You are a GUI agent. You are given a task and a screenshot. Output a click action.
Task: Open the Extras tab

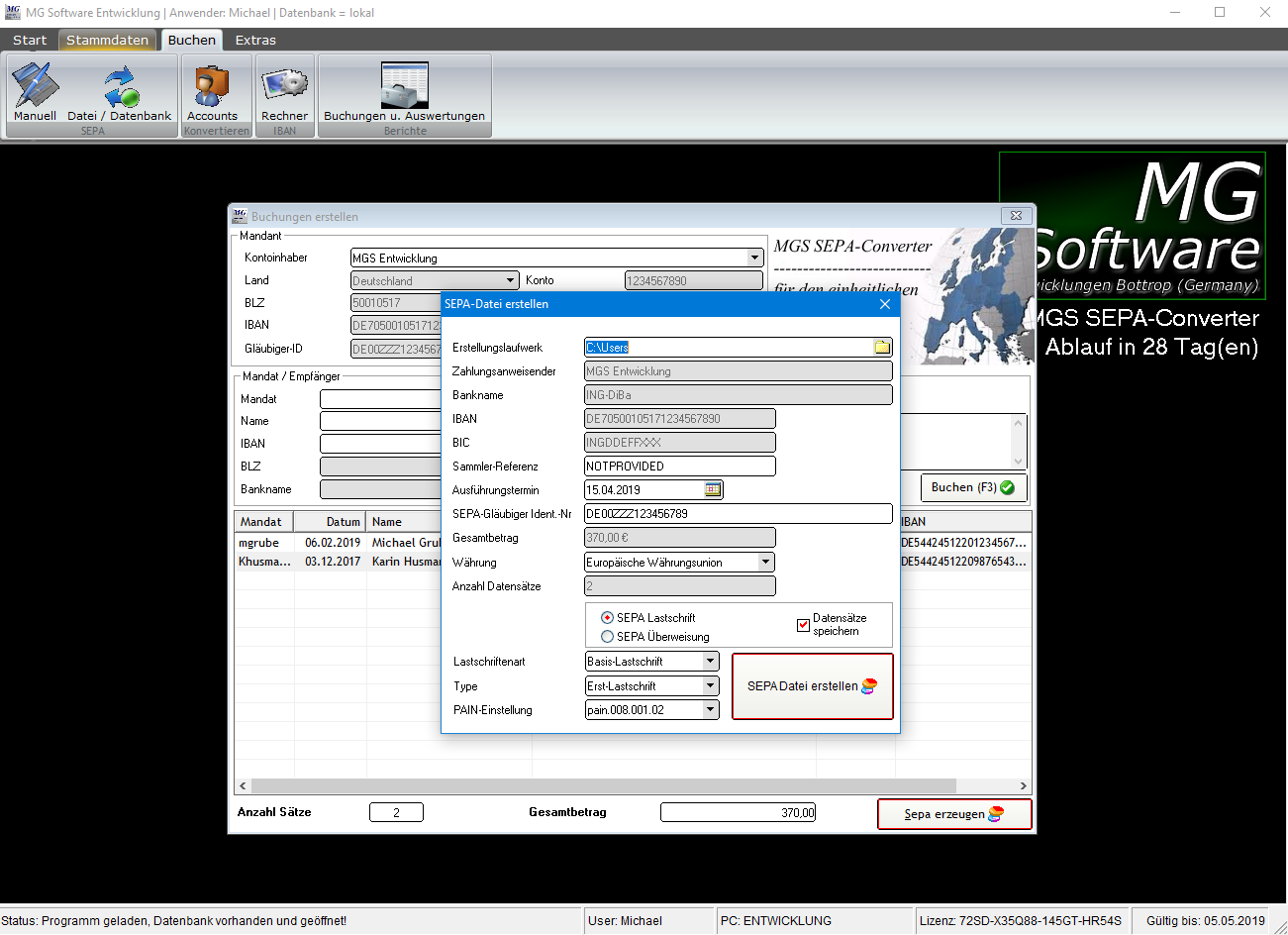tap(255, 41)
